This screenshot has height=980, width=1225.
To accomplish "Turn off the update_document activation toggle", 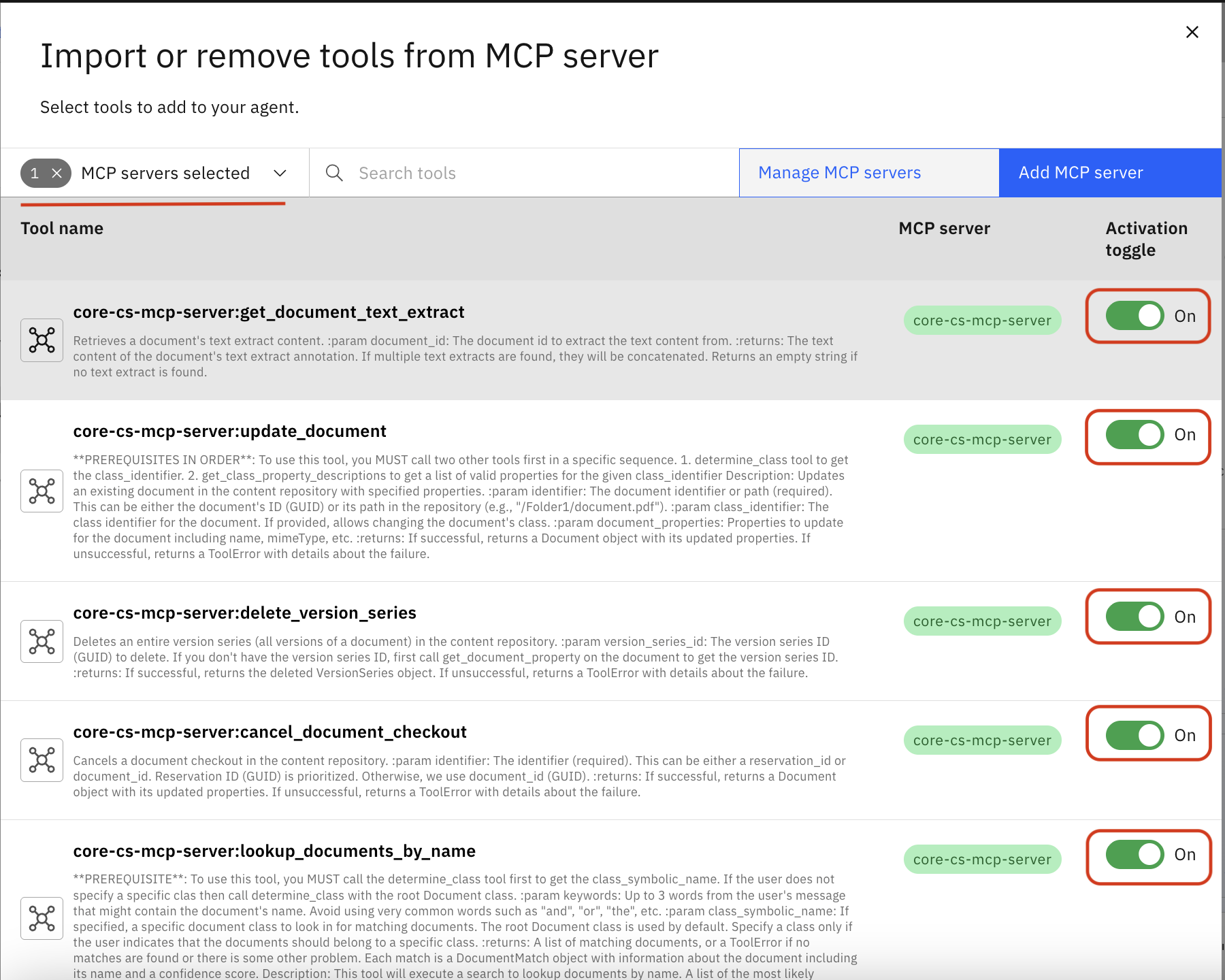I will [1134, 436].
